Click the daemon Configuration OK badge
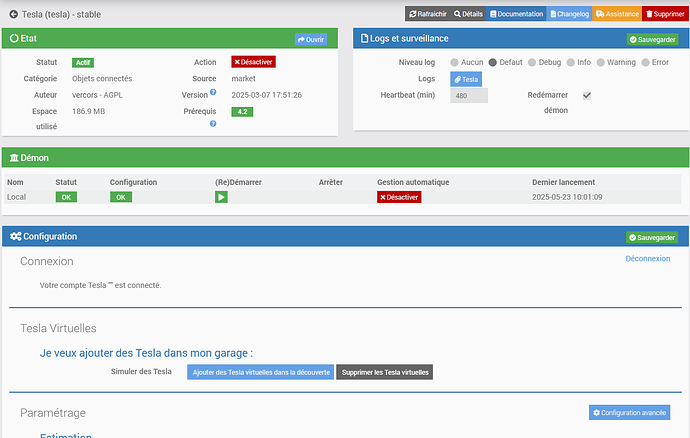The height and width of the screenshot is (438, 690). pyautogui.click(x=121, y=197)
